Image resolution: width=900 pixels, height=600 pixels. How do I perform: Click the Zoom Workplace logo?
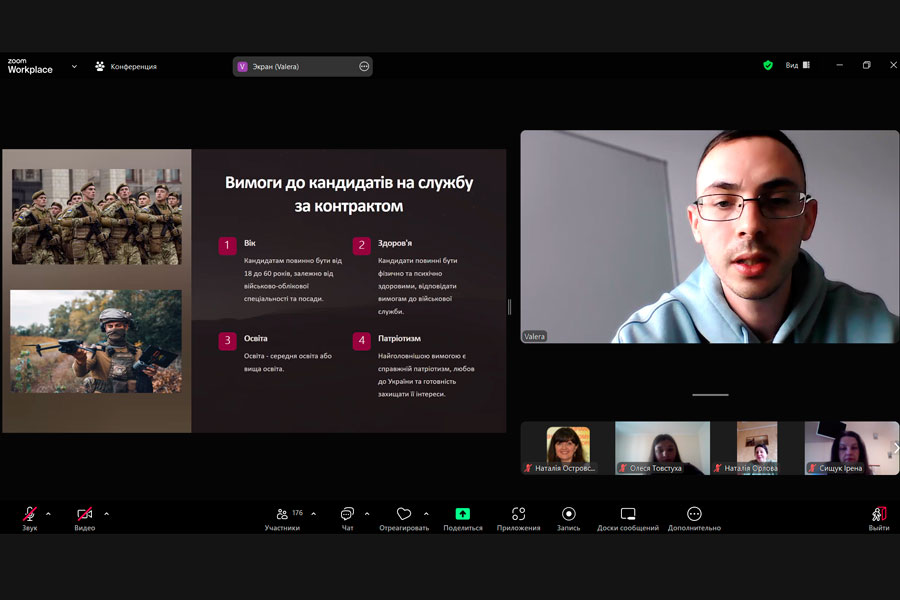(30, 67)
